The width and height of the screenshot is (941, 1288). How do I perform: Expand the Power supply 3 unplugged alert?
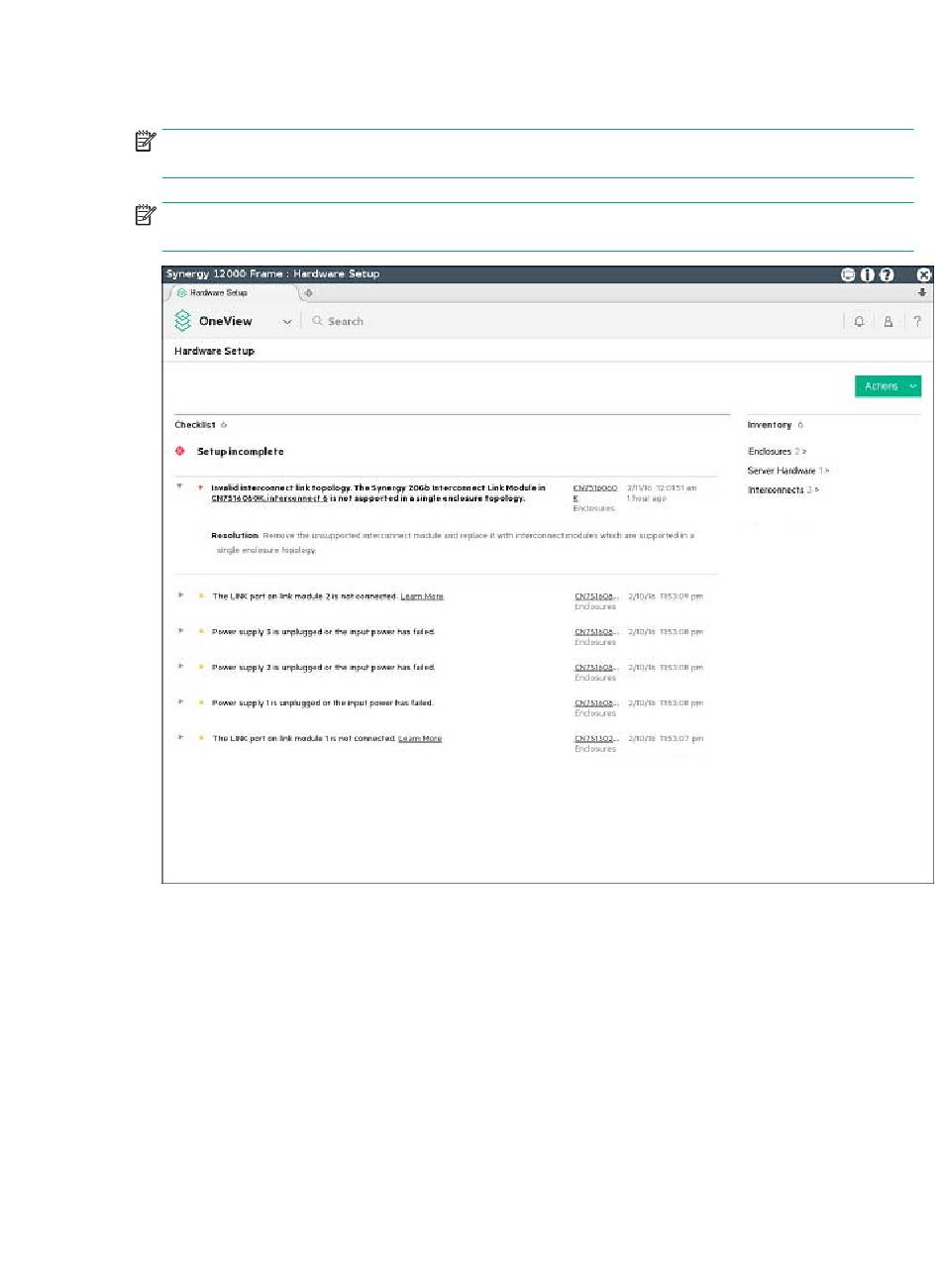pos(180,631)
